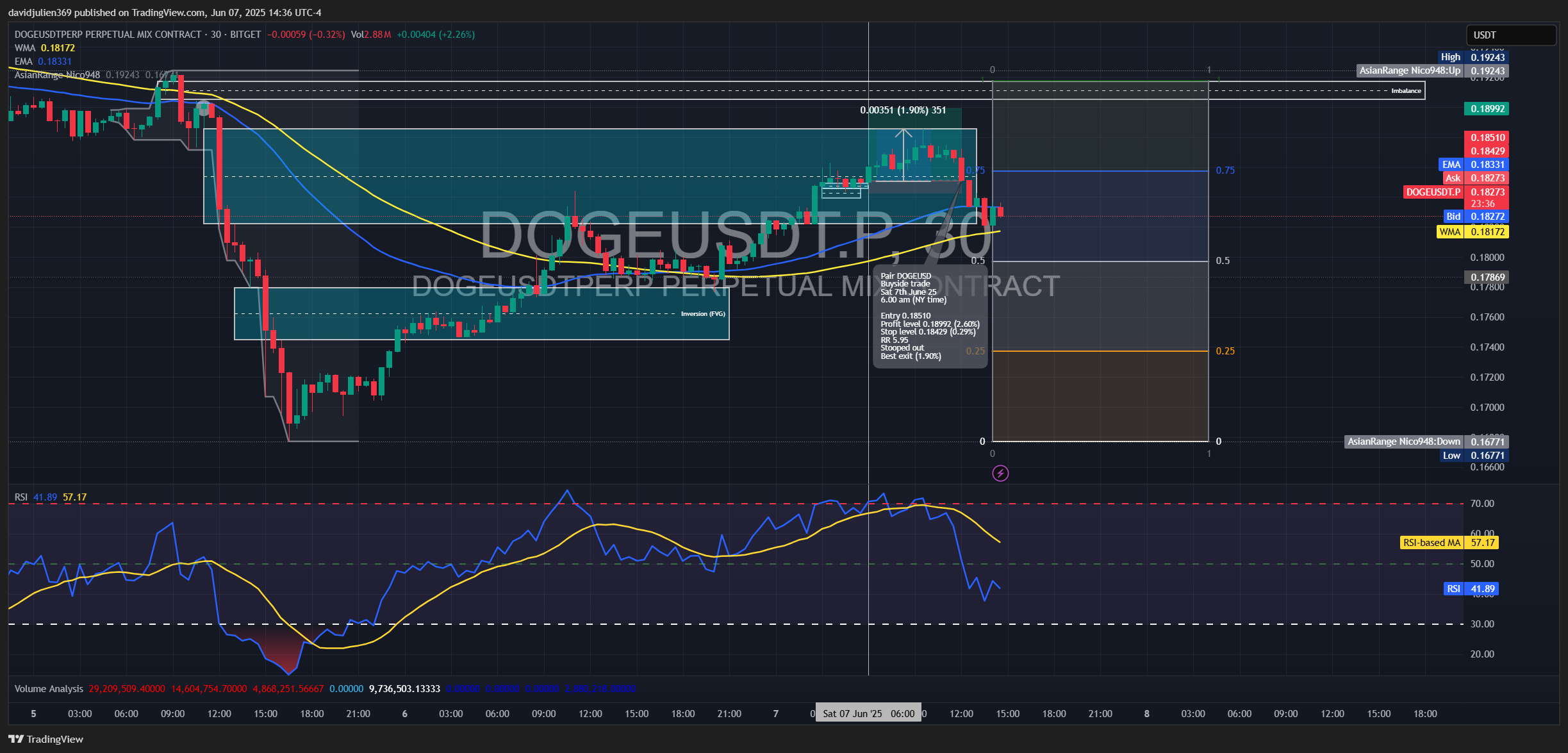Click the WMA indicator legend entry

(x=45, y=48)
